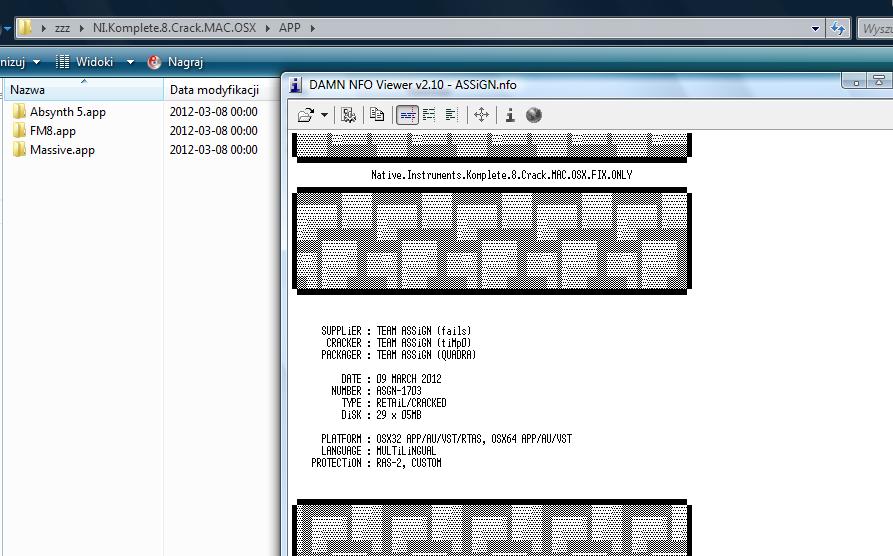Click the LANGUAGE MULTiLiNGUAL line
The image size is (893, 556).
[x=379, y=451]
